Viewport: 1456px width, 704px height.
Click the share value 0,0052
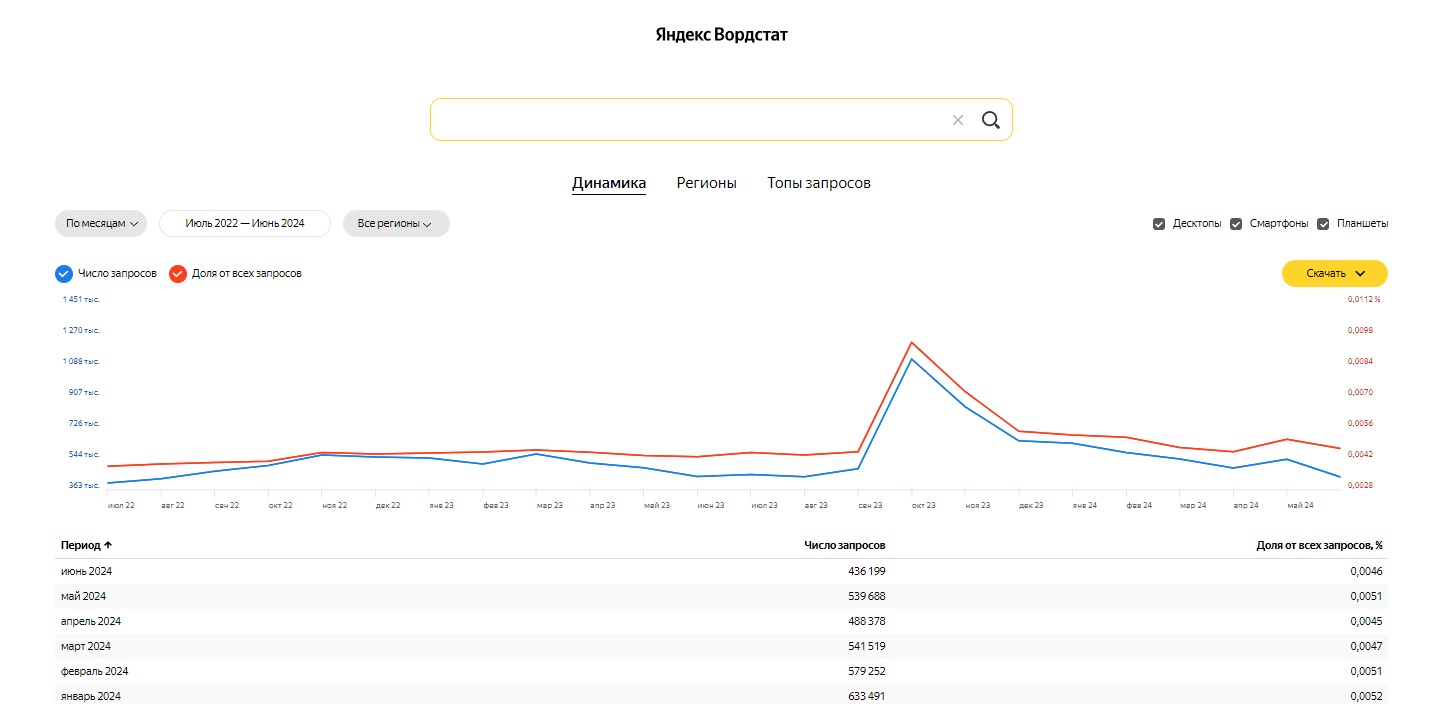[x=1366, y=696]
